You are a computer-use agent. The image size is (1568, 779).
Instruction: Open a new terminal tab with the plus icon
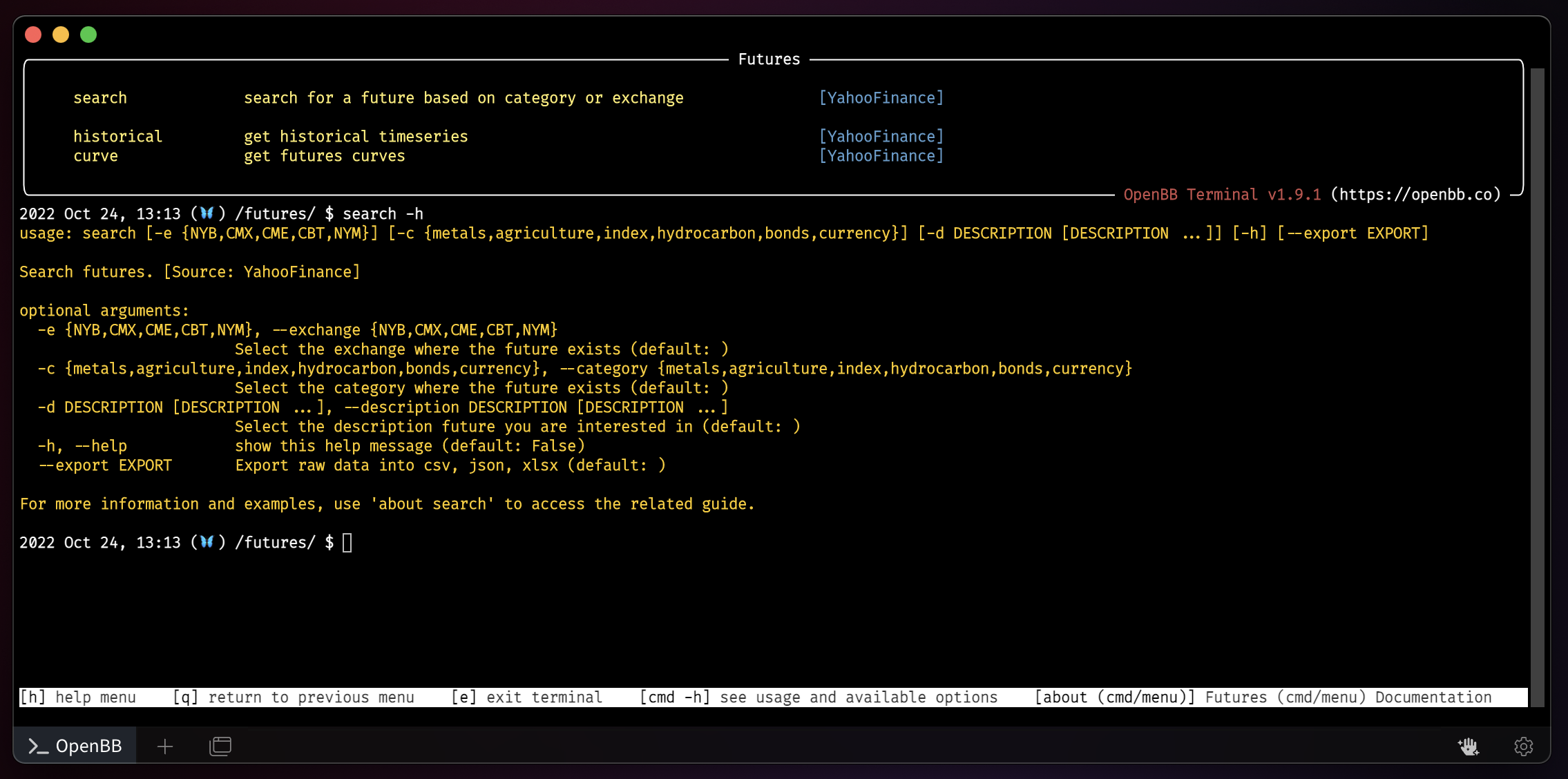tap(164, 747)
